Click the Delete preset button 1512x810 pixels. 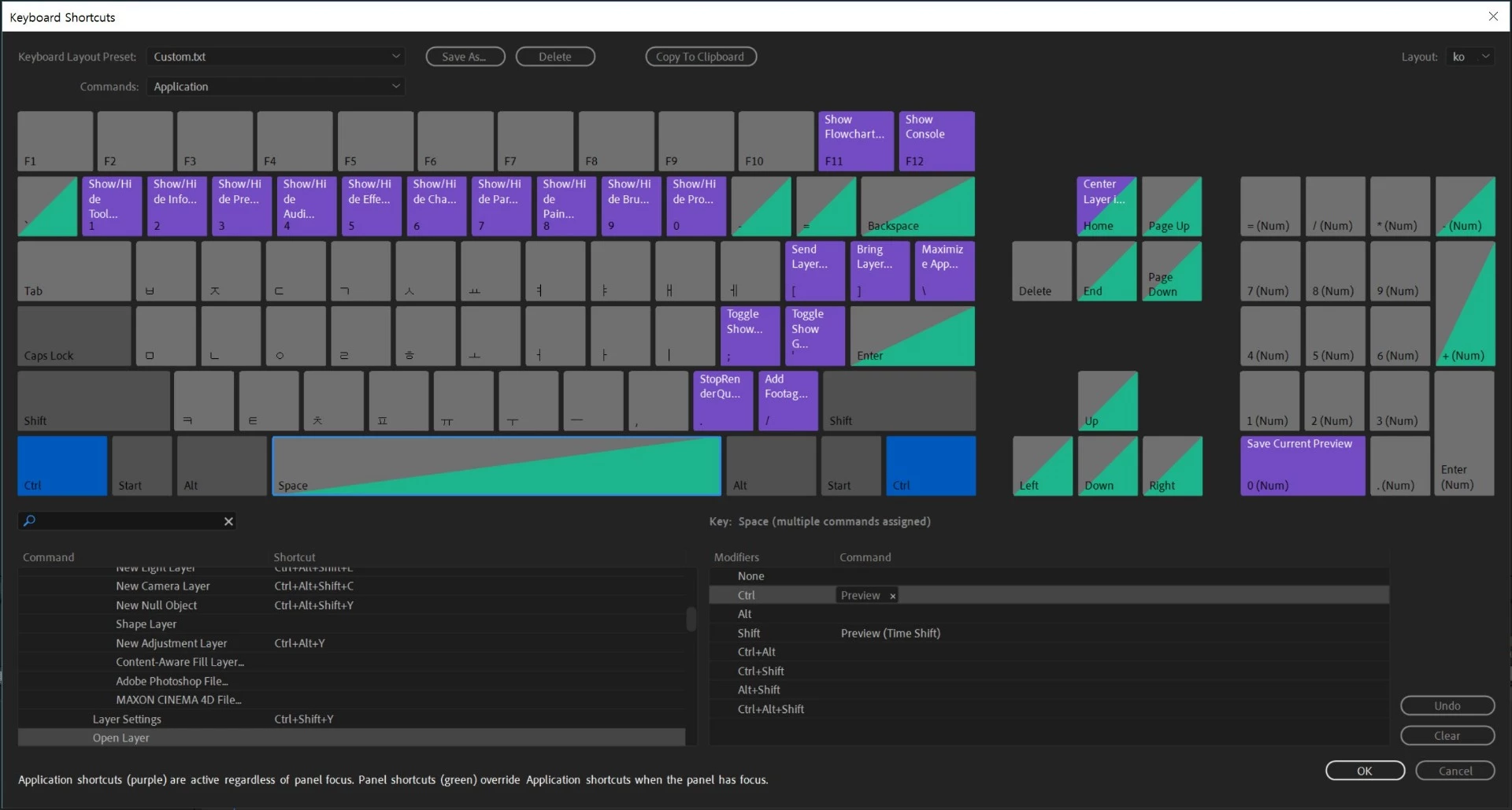[555, 57]
